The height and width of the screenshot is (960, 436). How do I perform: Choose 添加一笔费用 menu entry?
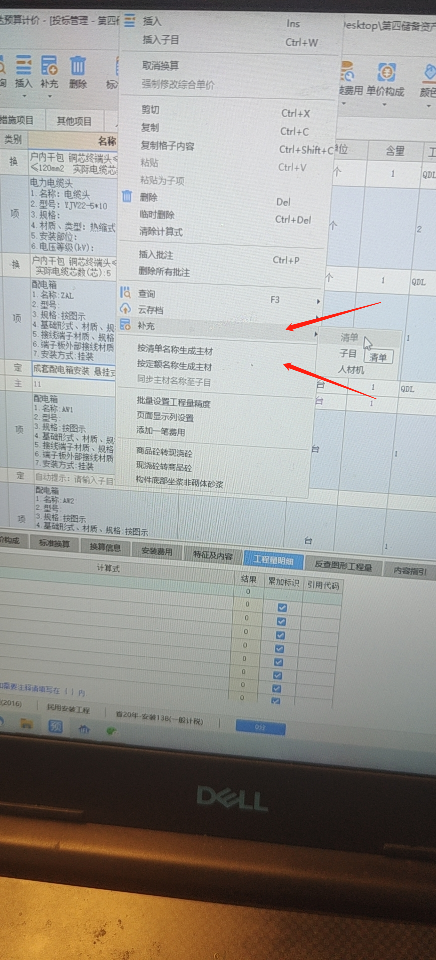coord(160,432)
